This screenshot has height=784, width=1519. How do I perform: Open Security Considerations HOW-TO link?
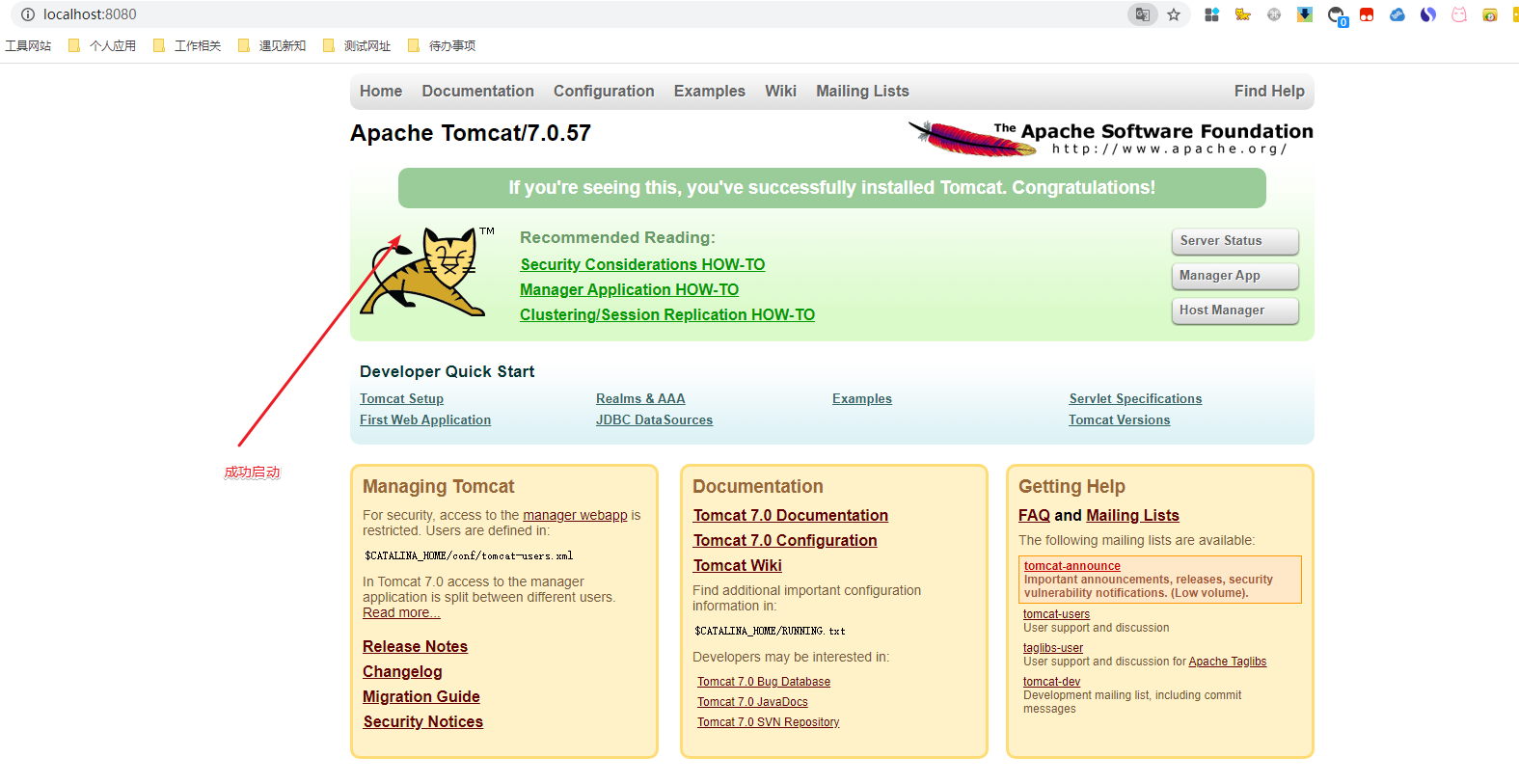pyautogui.click(x=642, y=265)
